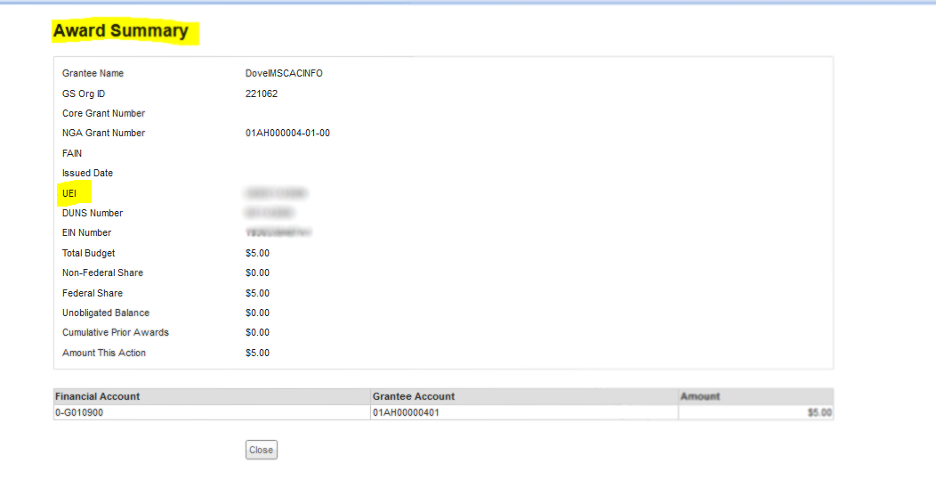Click the 0-G010900 financial account cell
The image size is (936, 504).
[x=79, y=412]
